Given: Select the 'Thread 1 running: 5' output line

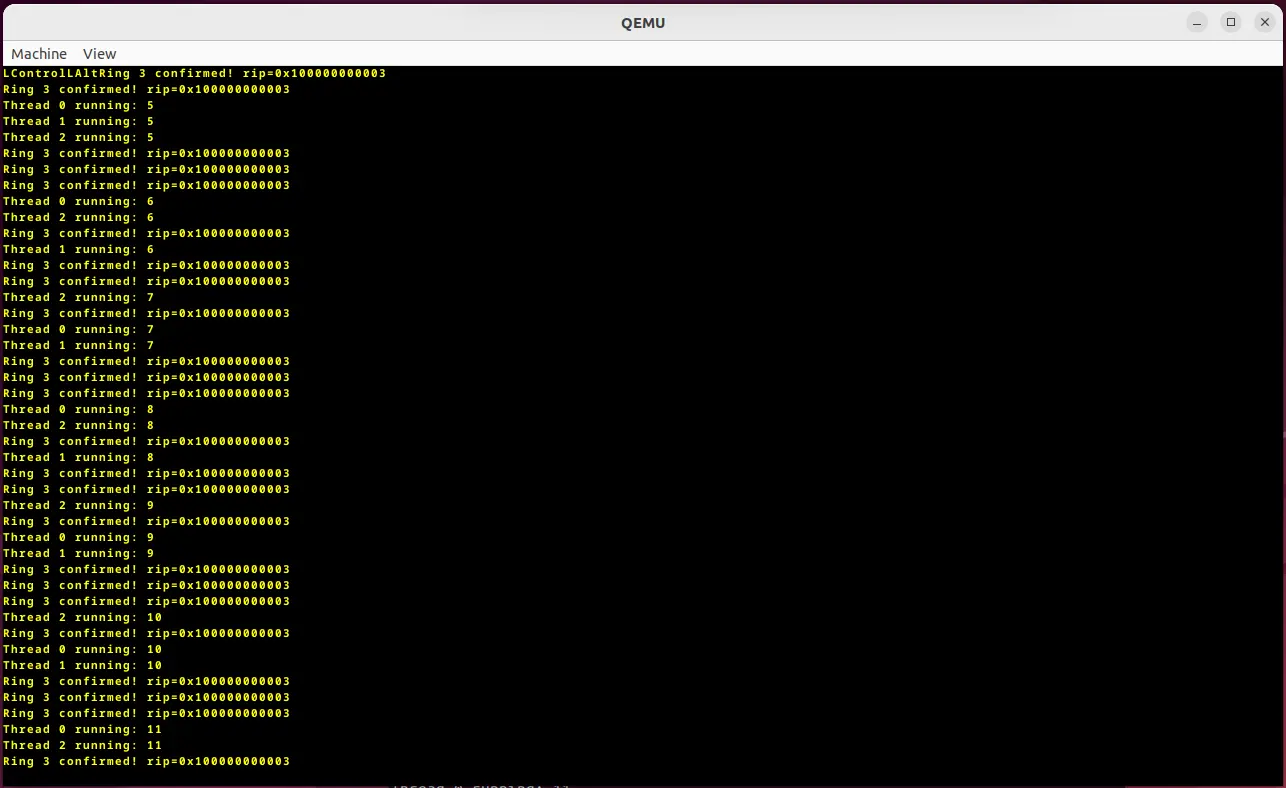Looking at the screenshot, I should [78, 122].
